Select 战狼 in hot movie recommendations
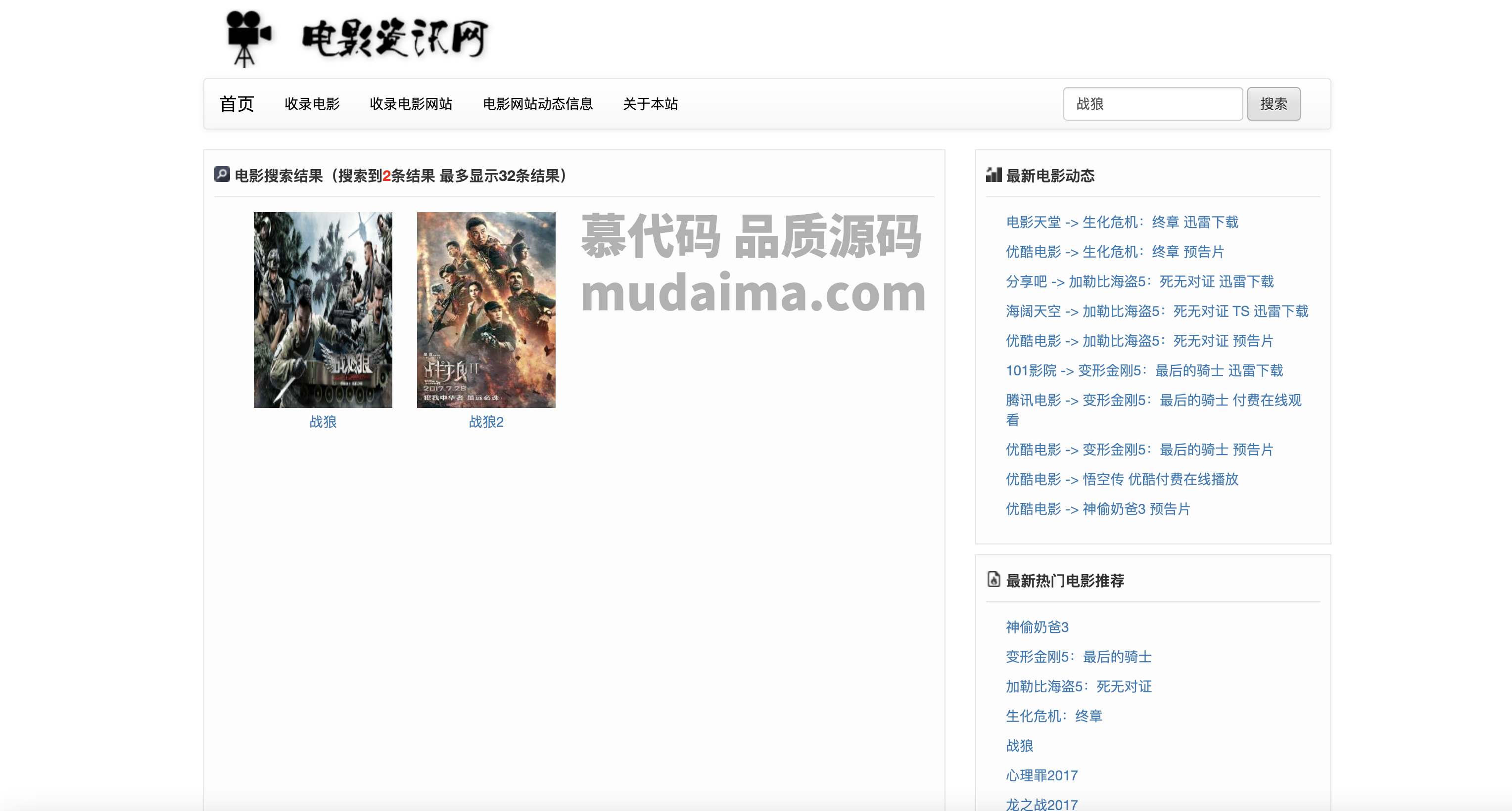 tap(1020, 746)
